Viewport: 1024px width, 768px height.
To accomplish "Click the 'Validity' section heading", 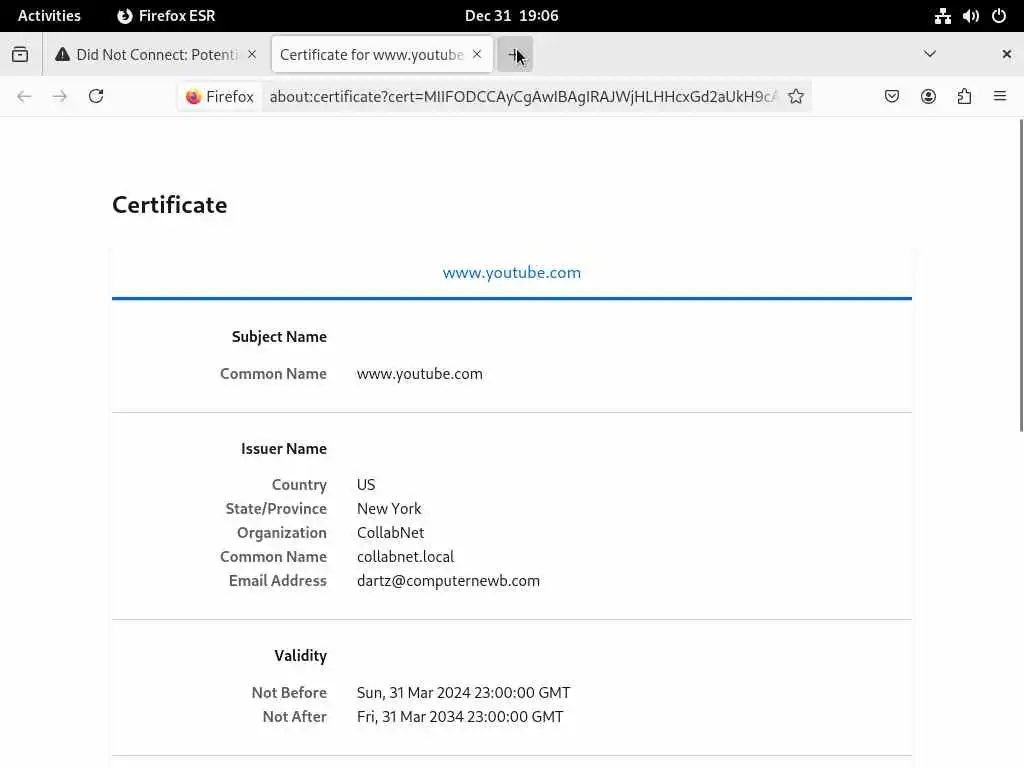I will click(x=300, y=656).
